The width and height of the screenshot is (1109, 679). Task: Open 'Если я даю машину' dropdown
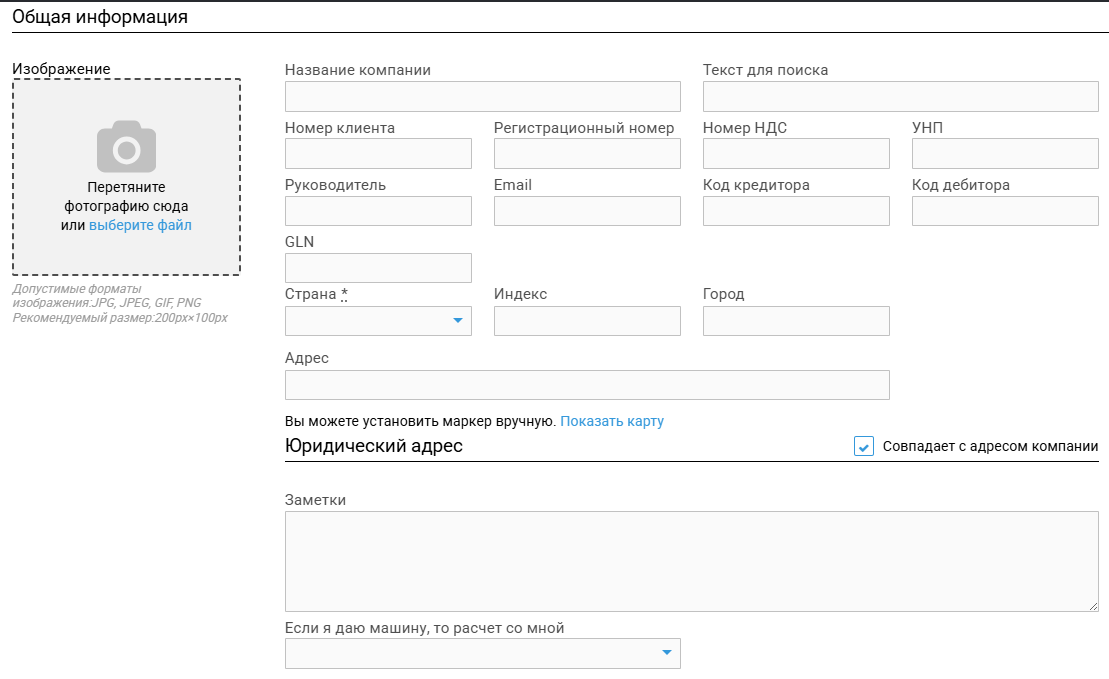[482, 654]
